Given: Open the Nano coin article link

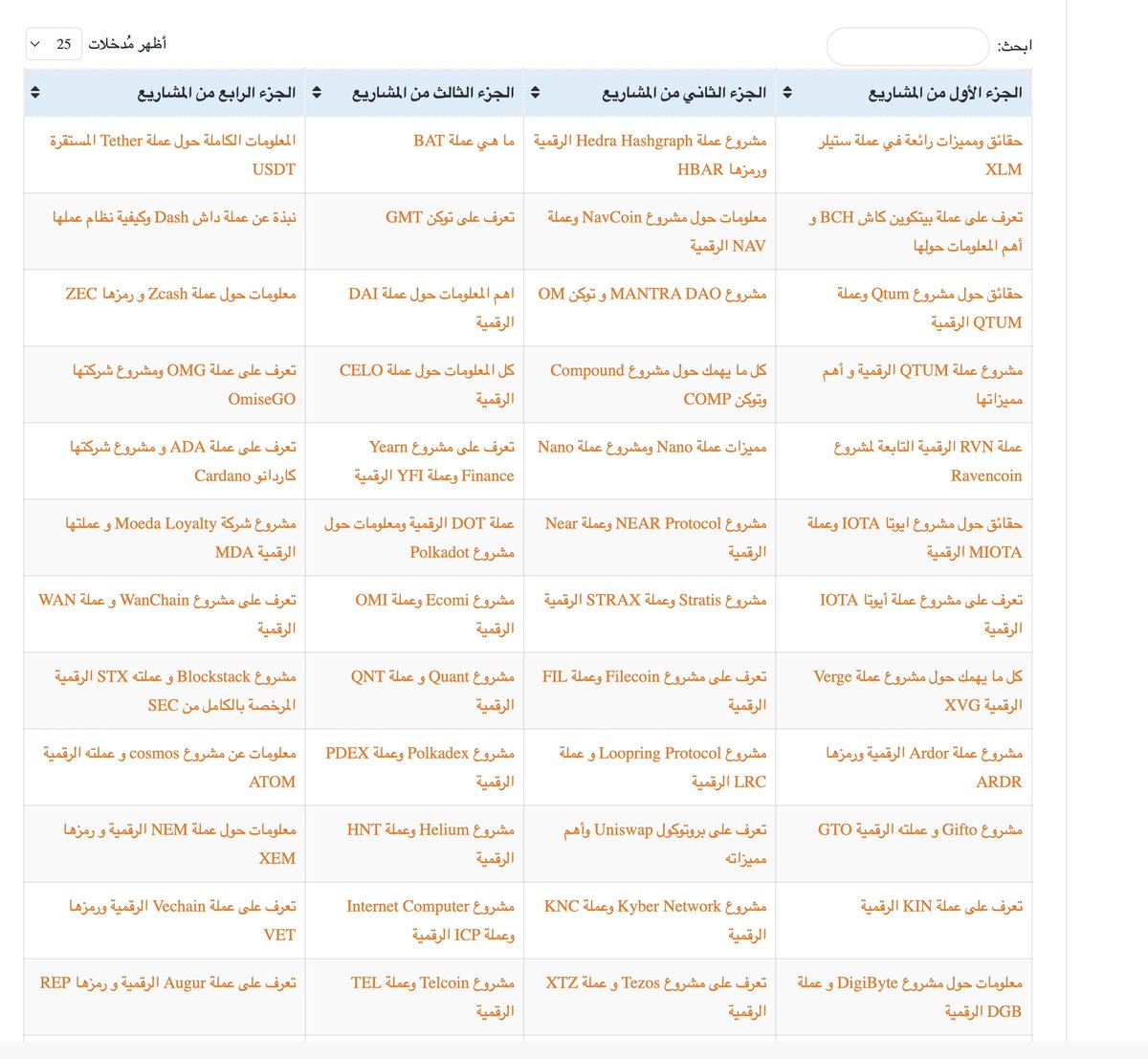Looking at the screenshot, I should [652, 447].
